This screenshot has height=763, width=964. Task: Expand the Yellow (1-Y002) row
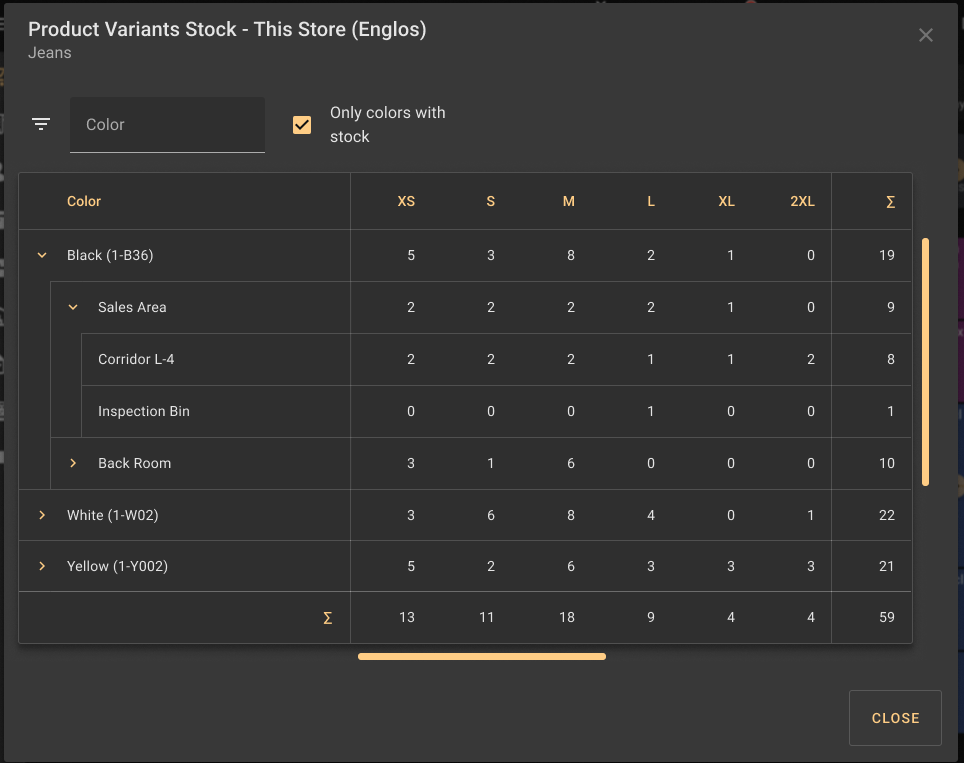click(x=42, y=567)
